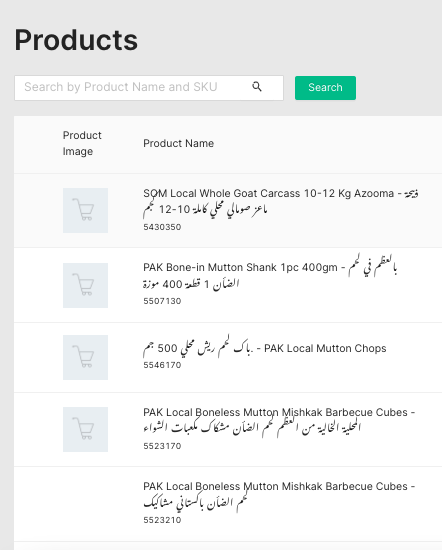
Task: Click the Product Image column header
Action: coord(82,143)
